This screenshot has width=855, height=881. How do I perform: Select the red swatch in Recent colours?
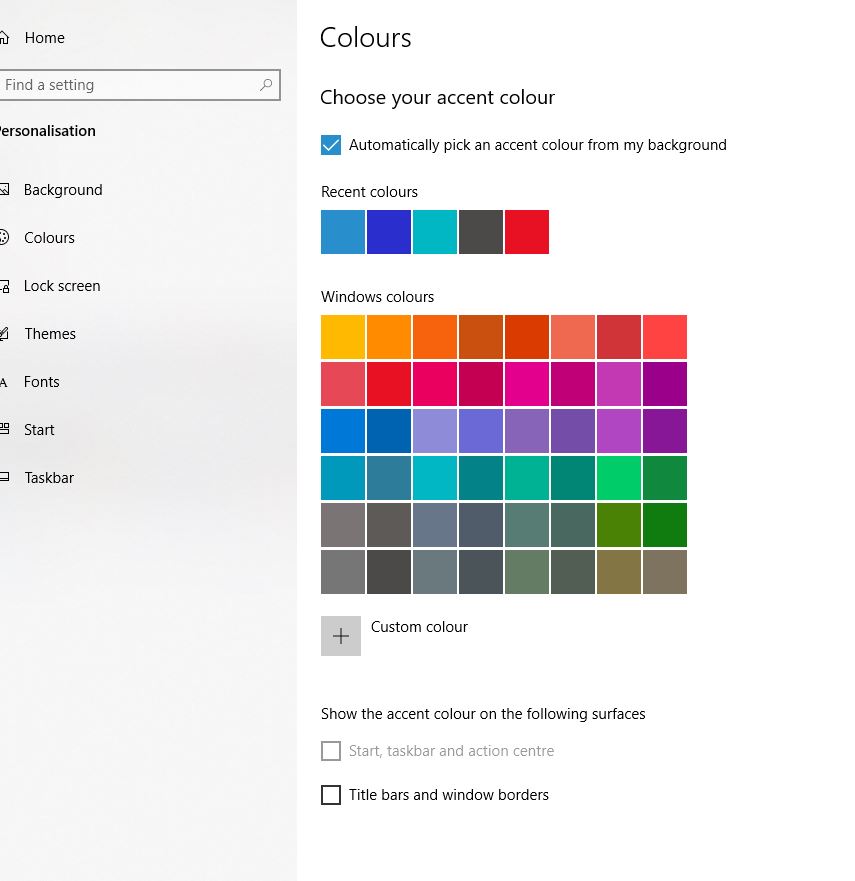click(527, 232)
